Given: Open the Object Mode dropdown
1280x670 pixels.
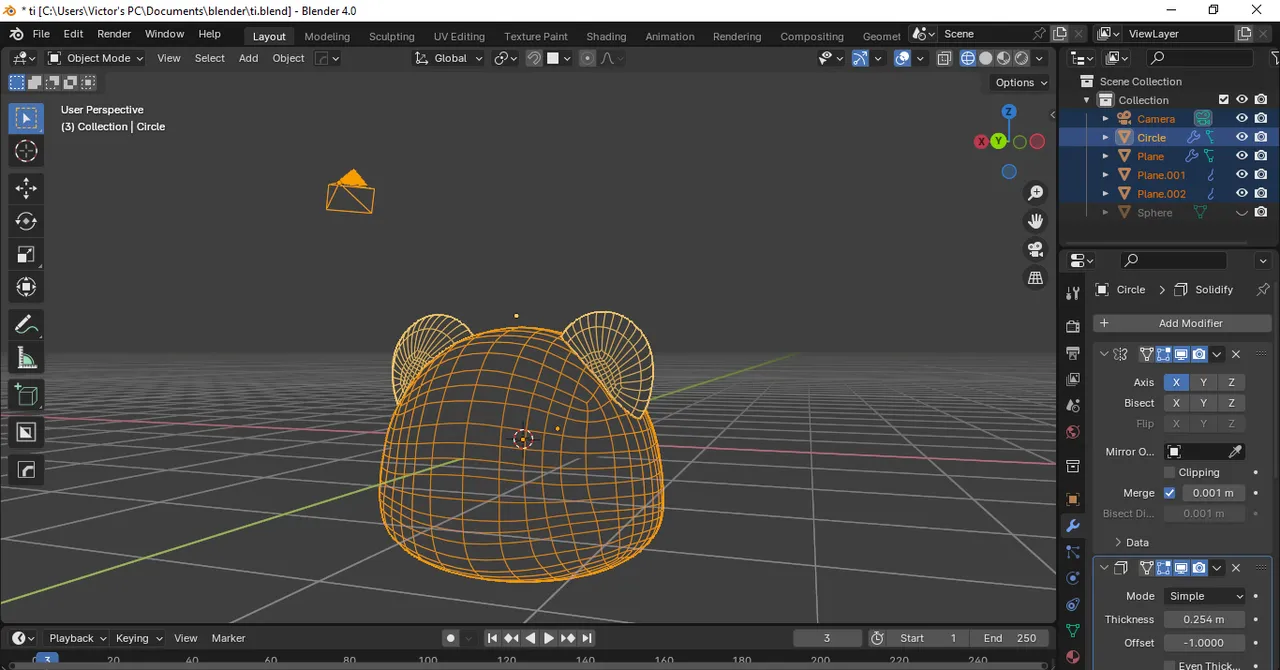Looking at the screenshot, I should [96, 58].
